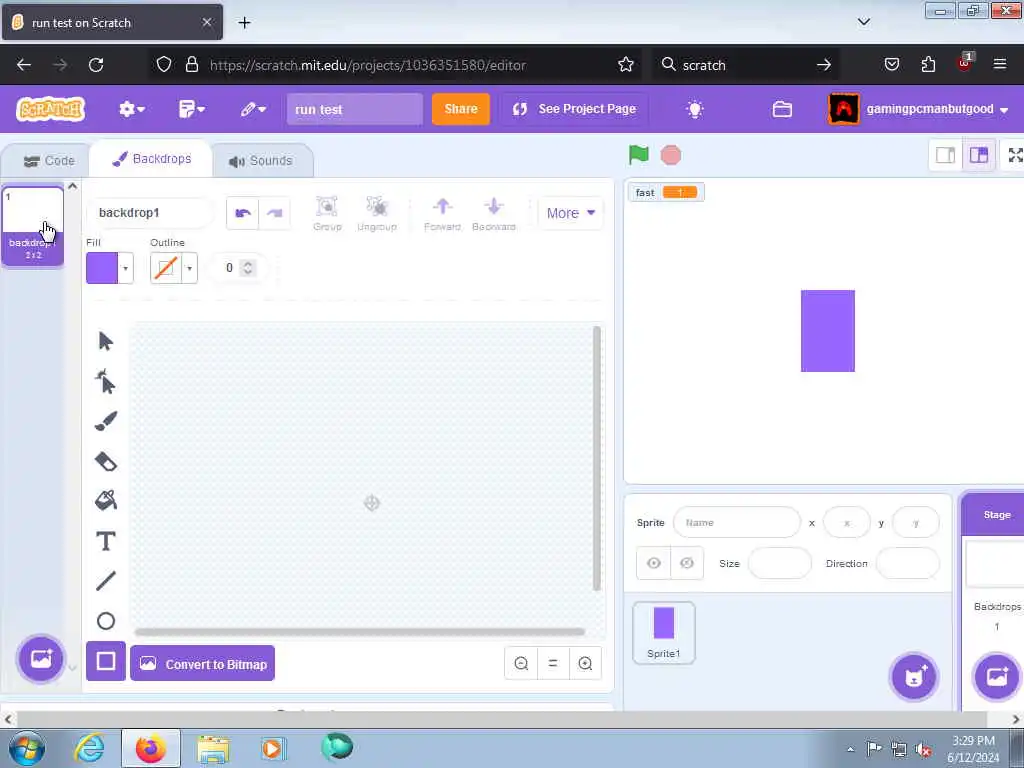This screenshot has width=1024, height=768.
Task: Open the browser tab list chevron
Action: coord(863,22)
